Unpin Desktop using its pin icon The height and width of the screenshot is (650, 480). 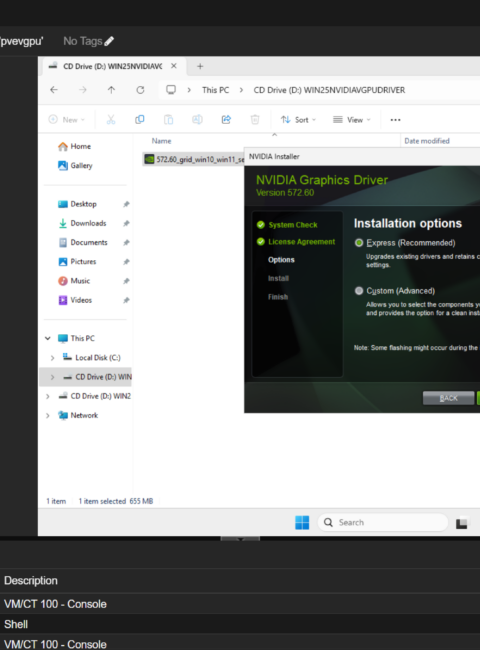126,204
